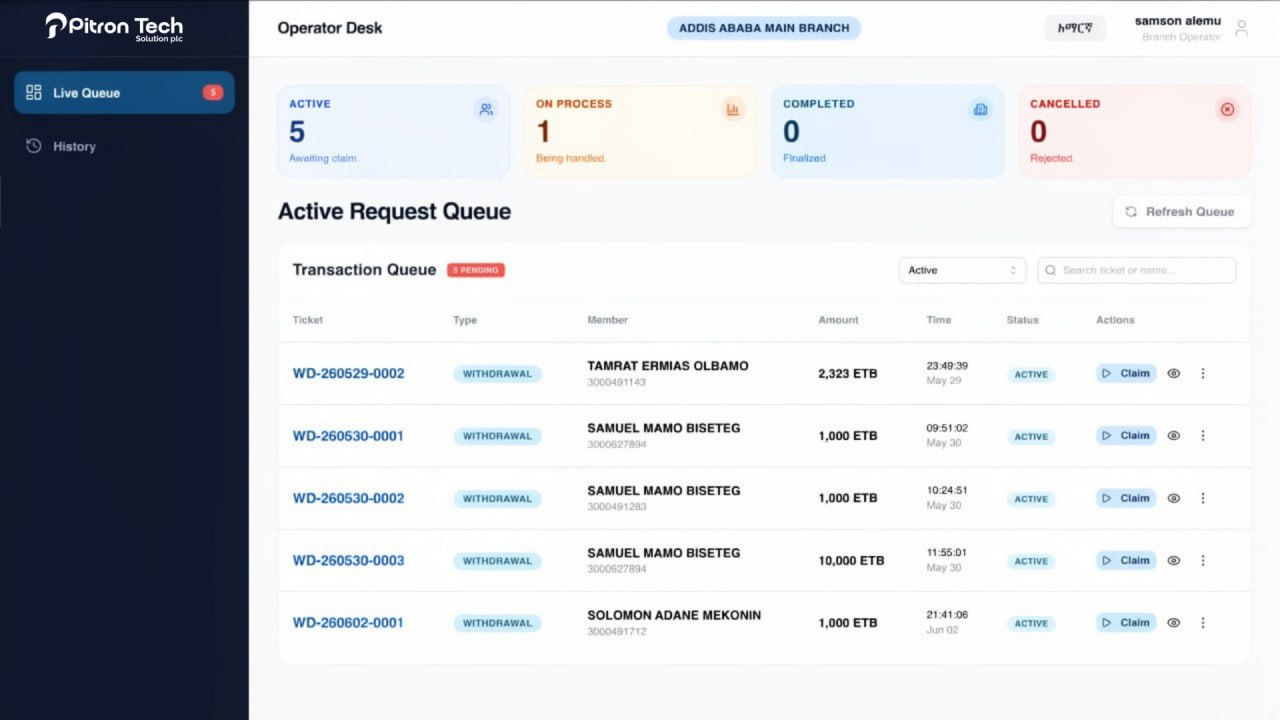
Task: Click the Ticket column header
Action: coord(308,320)
